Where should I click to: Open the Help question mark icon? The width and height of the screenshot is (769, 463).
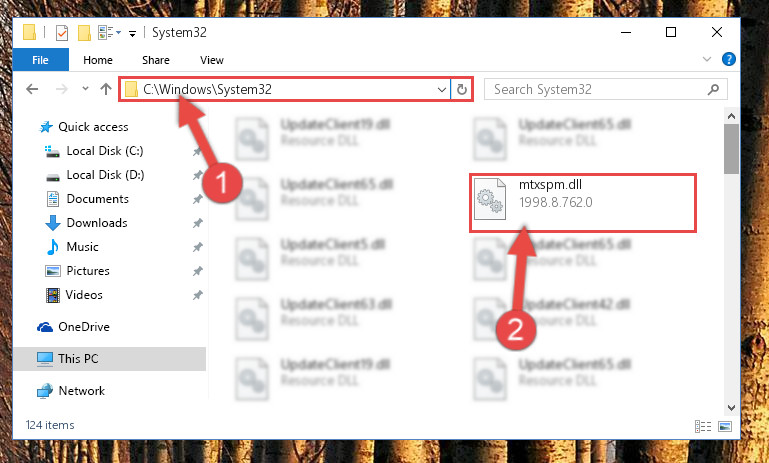[x=728, y=59]
